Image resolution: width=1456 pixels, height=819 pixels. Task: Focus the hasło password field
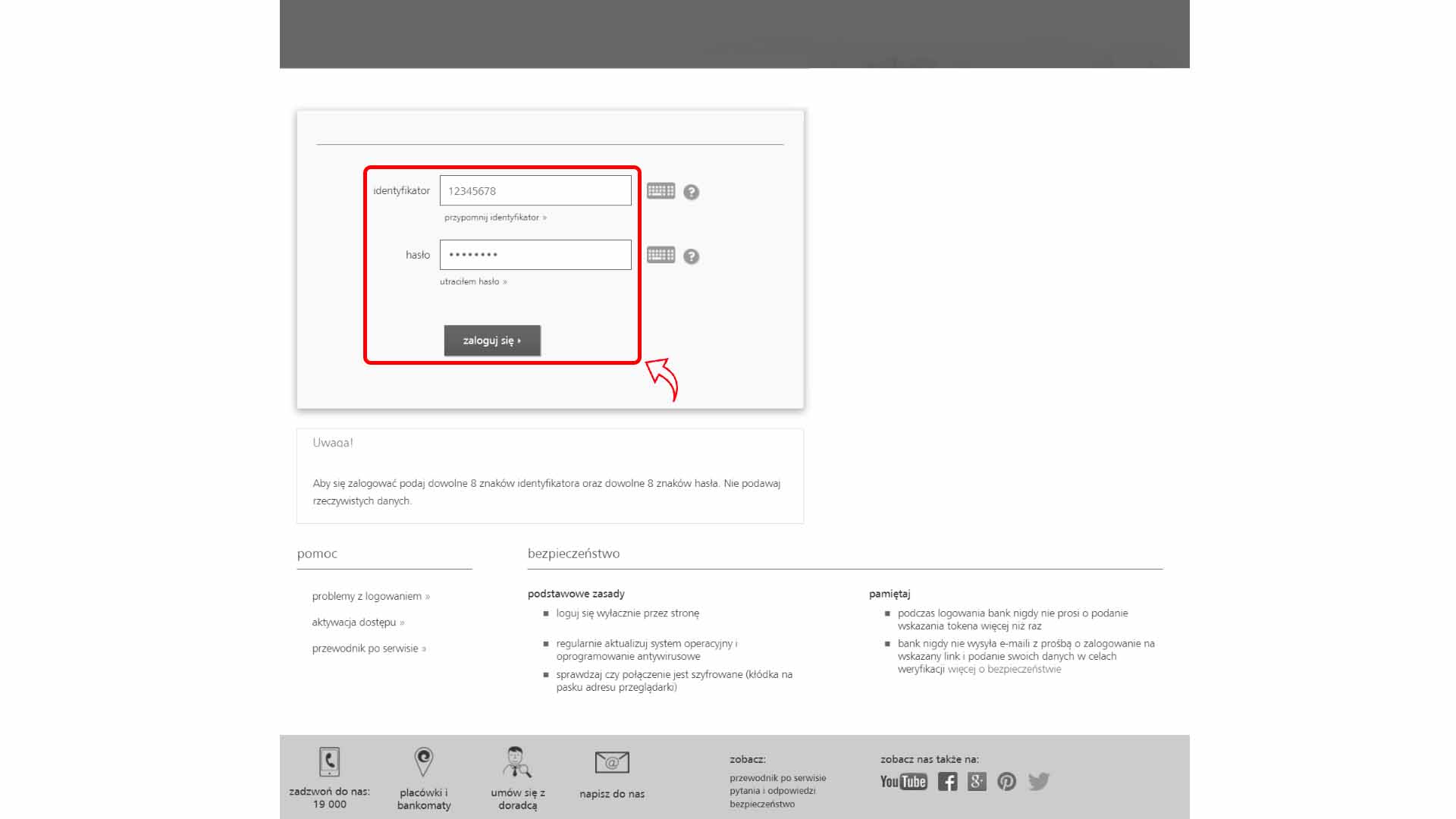[535, 256]
